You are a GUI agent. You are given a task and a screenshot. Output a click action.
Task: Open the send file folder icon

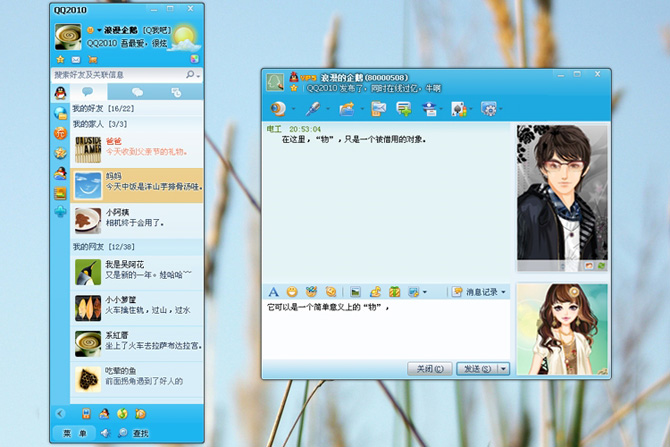(x=347, y=109)
